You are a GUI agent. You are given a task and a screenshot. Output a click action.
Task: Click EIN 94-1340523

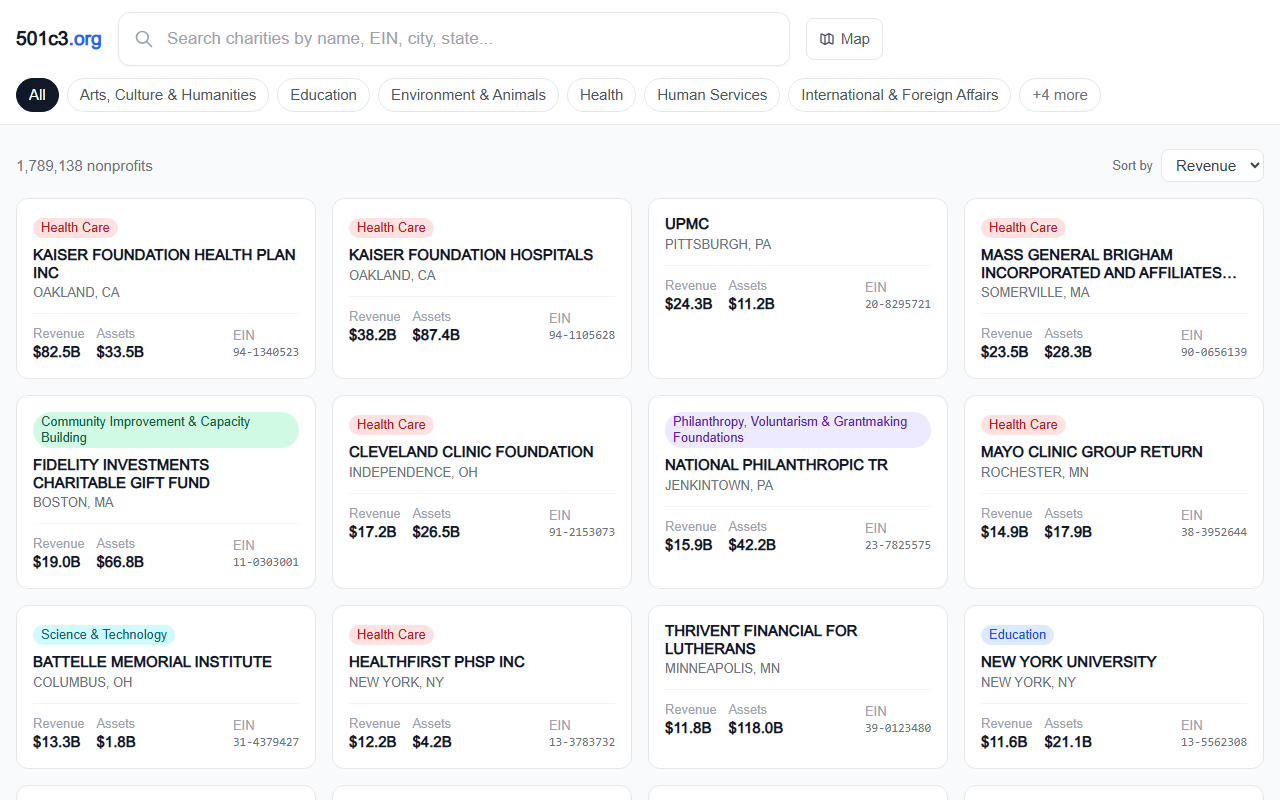click(266, 352)
